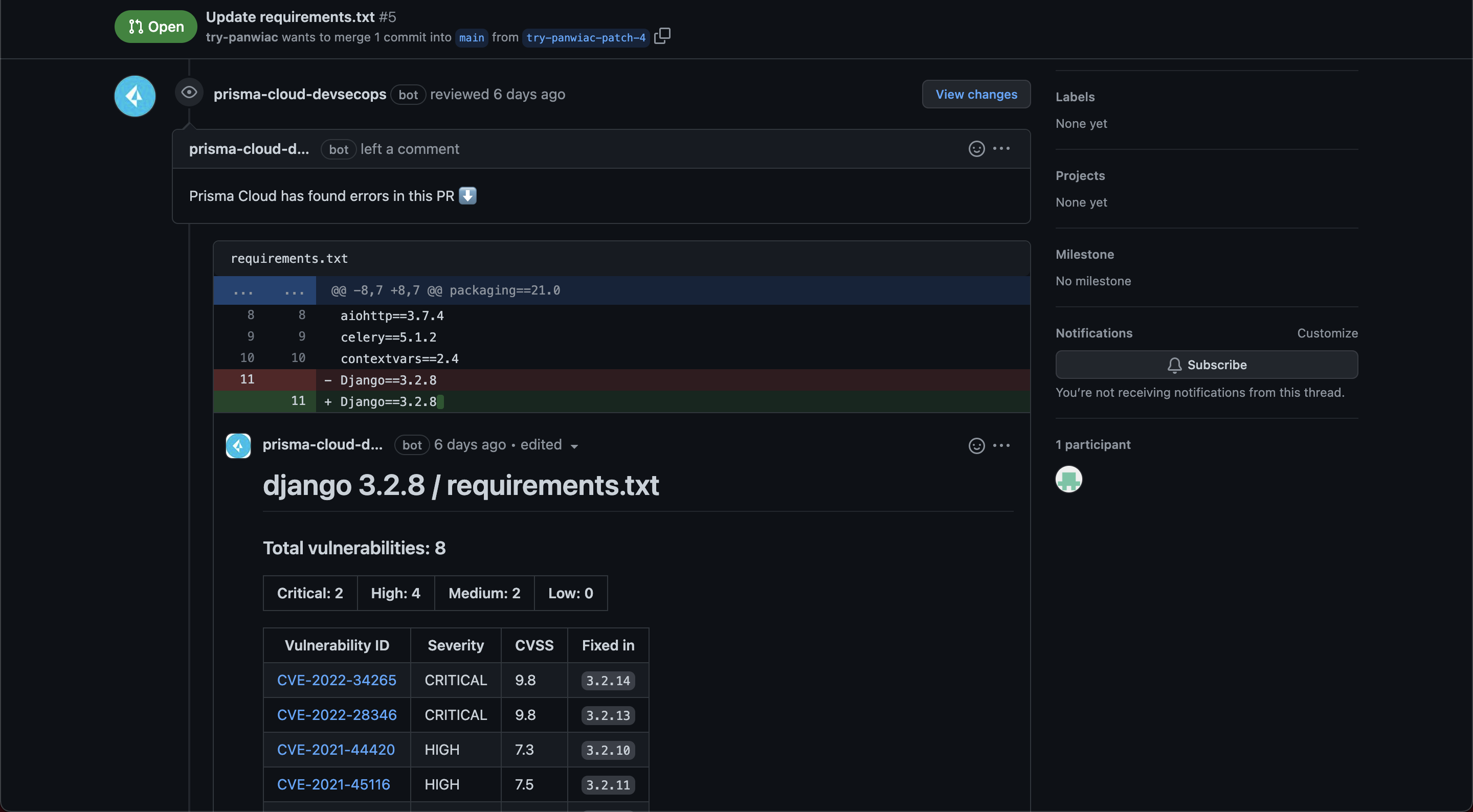Open three-dot menu on django comment
This screenshot has width=1473, height=812.
1001,445
